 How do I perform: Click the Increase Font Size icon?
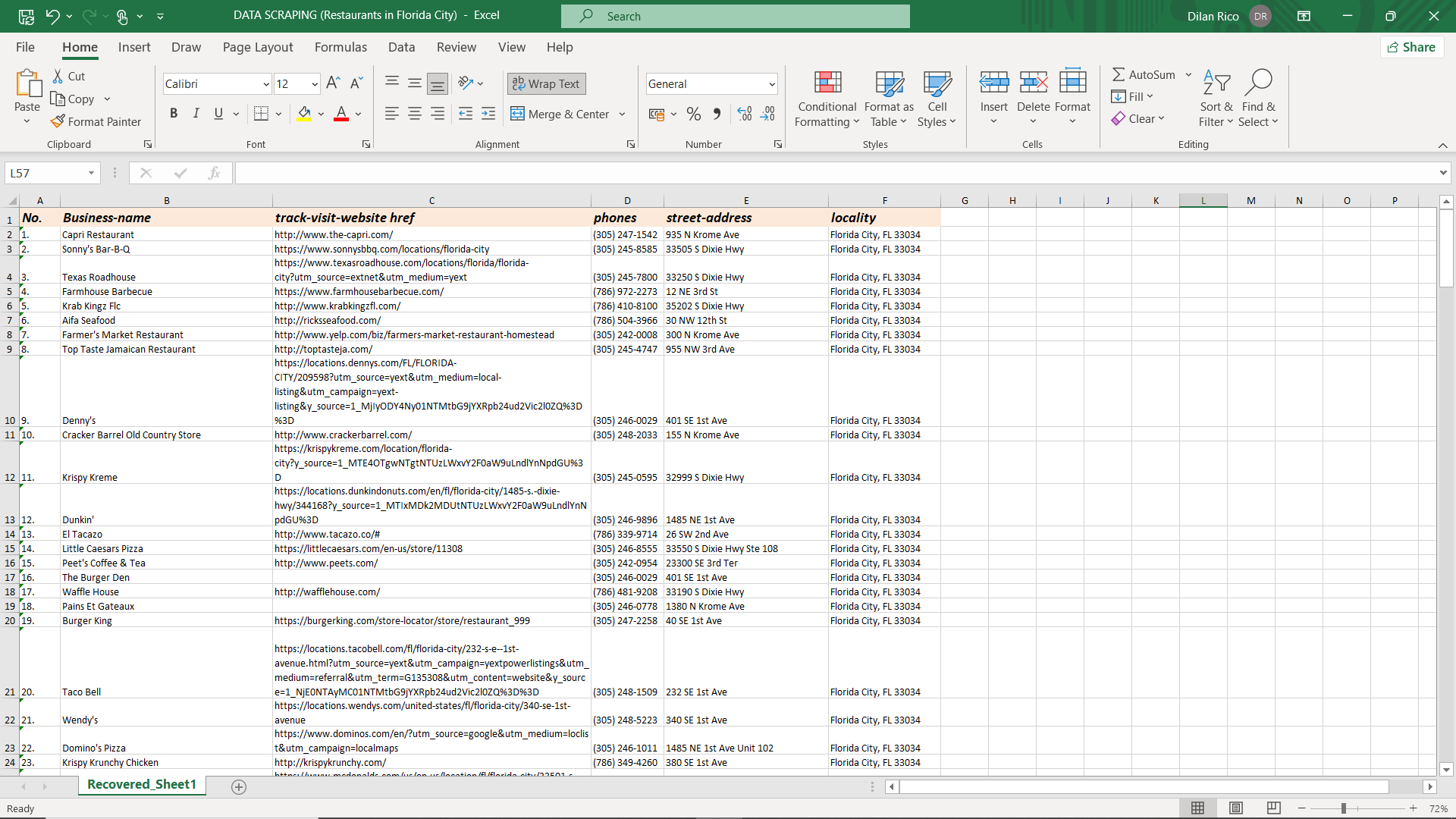pyautogui.click(x=333, y=83)
